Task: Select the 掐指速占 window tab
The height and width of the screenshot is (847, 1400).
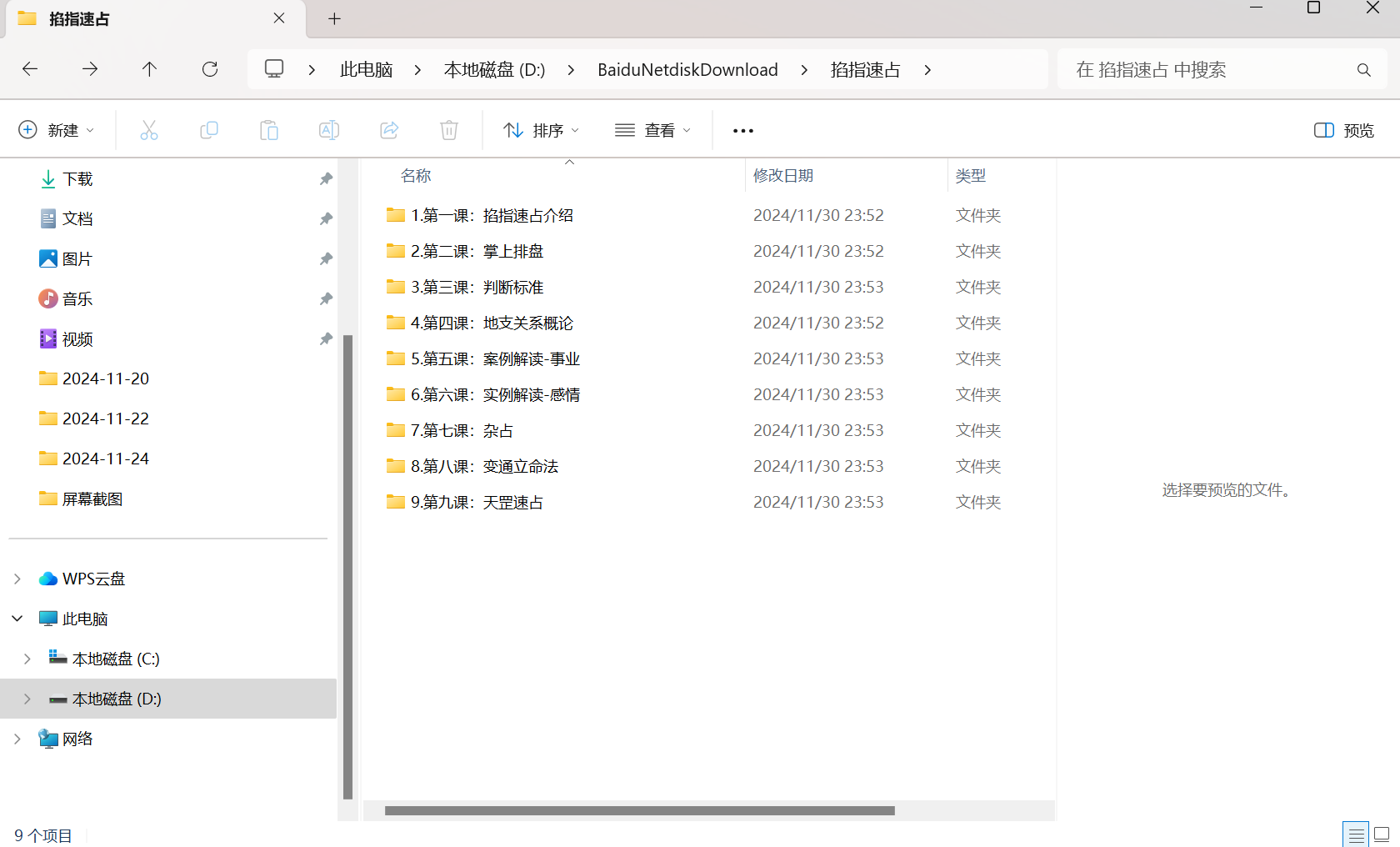Action: [x=154, y=19]
